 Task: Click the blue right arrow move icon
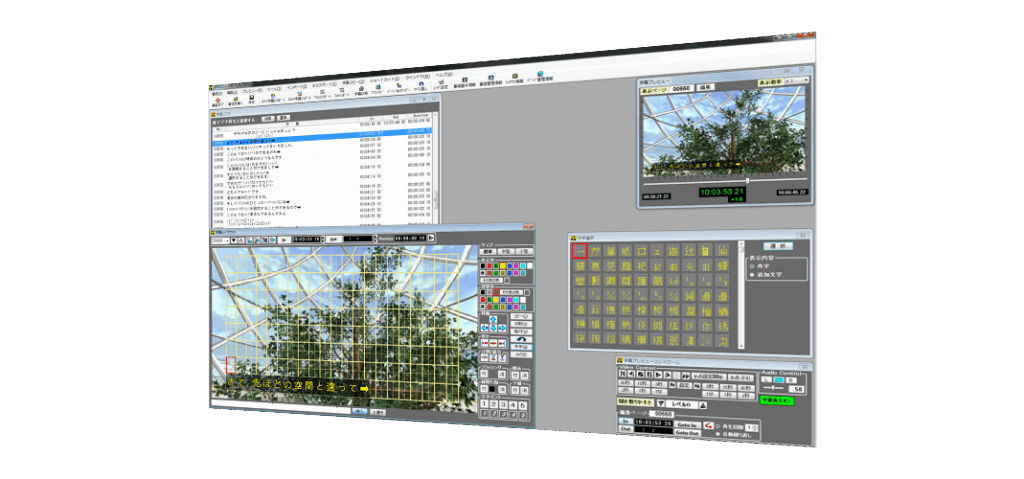[x=502, y=327]
